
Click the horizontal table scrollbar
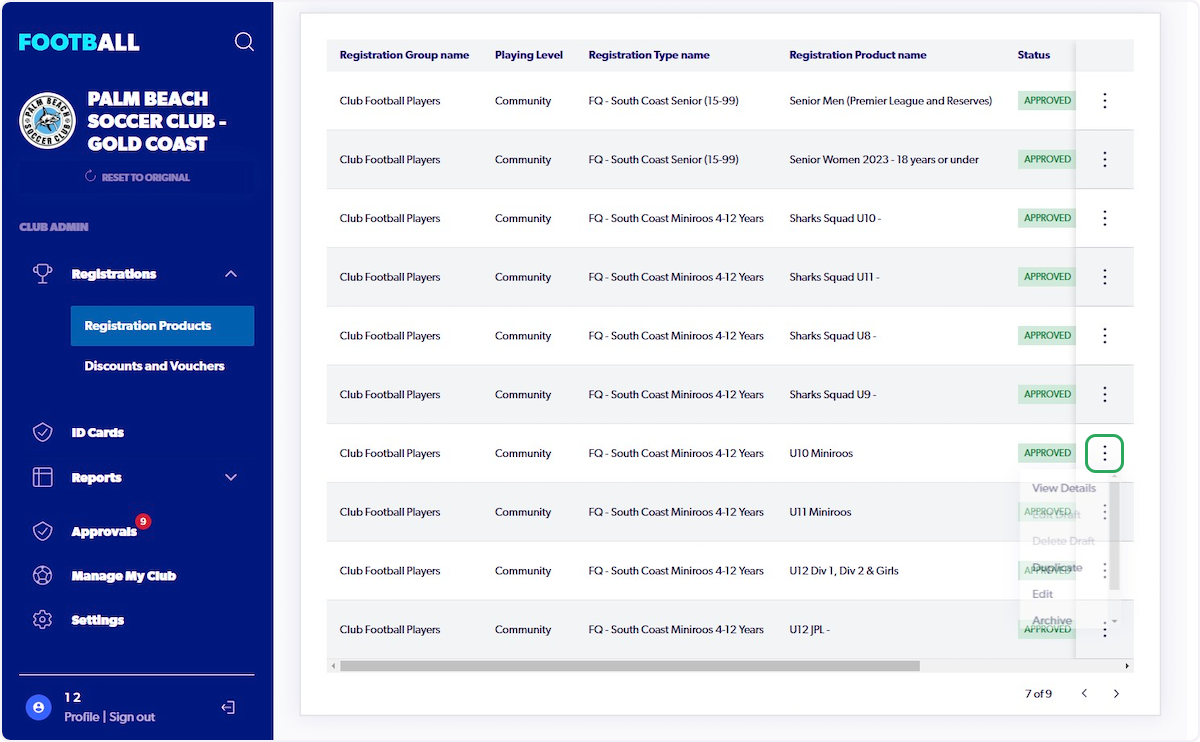(x=629, y=666)
